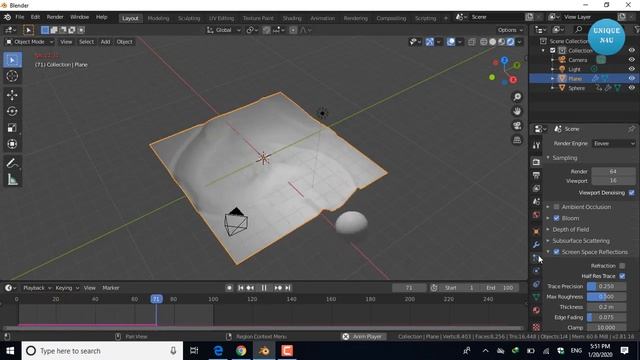Select the Select Box tool

click(12, 60)
